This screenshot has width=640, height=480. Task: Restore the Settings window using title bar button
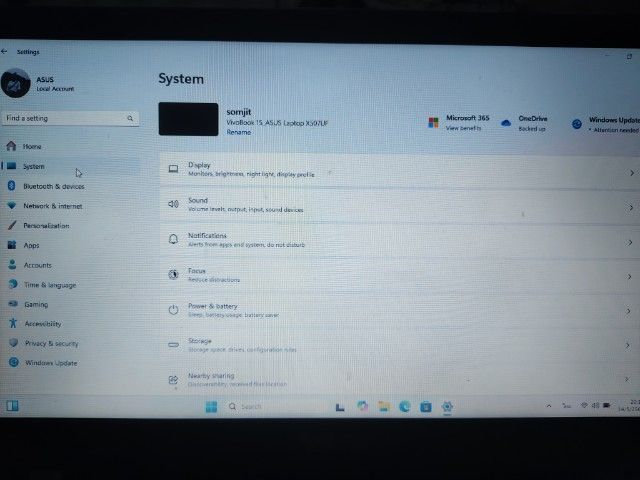coord(629,57)
